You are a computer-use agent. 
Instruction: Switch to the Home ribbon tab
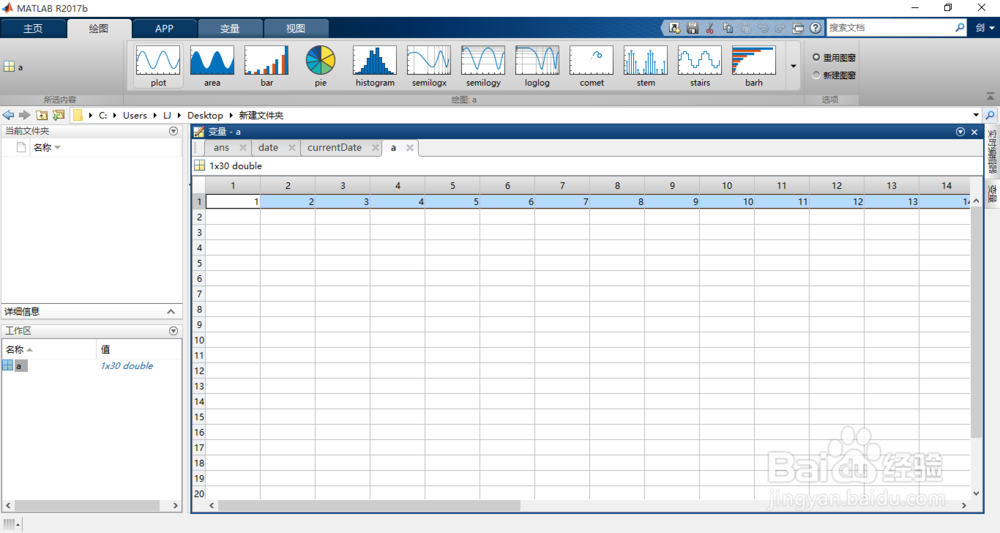33,29
